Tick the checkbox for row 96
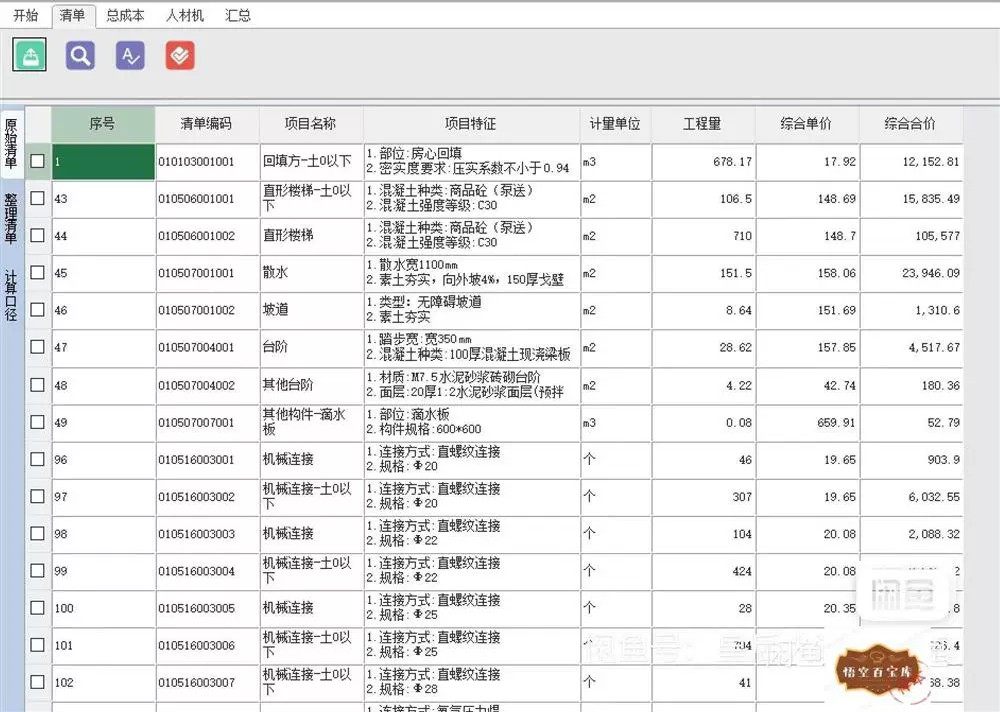This screenshot has height=712, width=1000. 38,459
